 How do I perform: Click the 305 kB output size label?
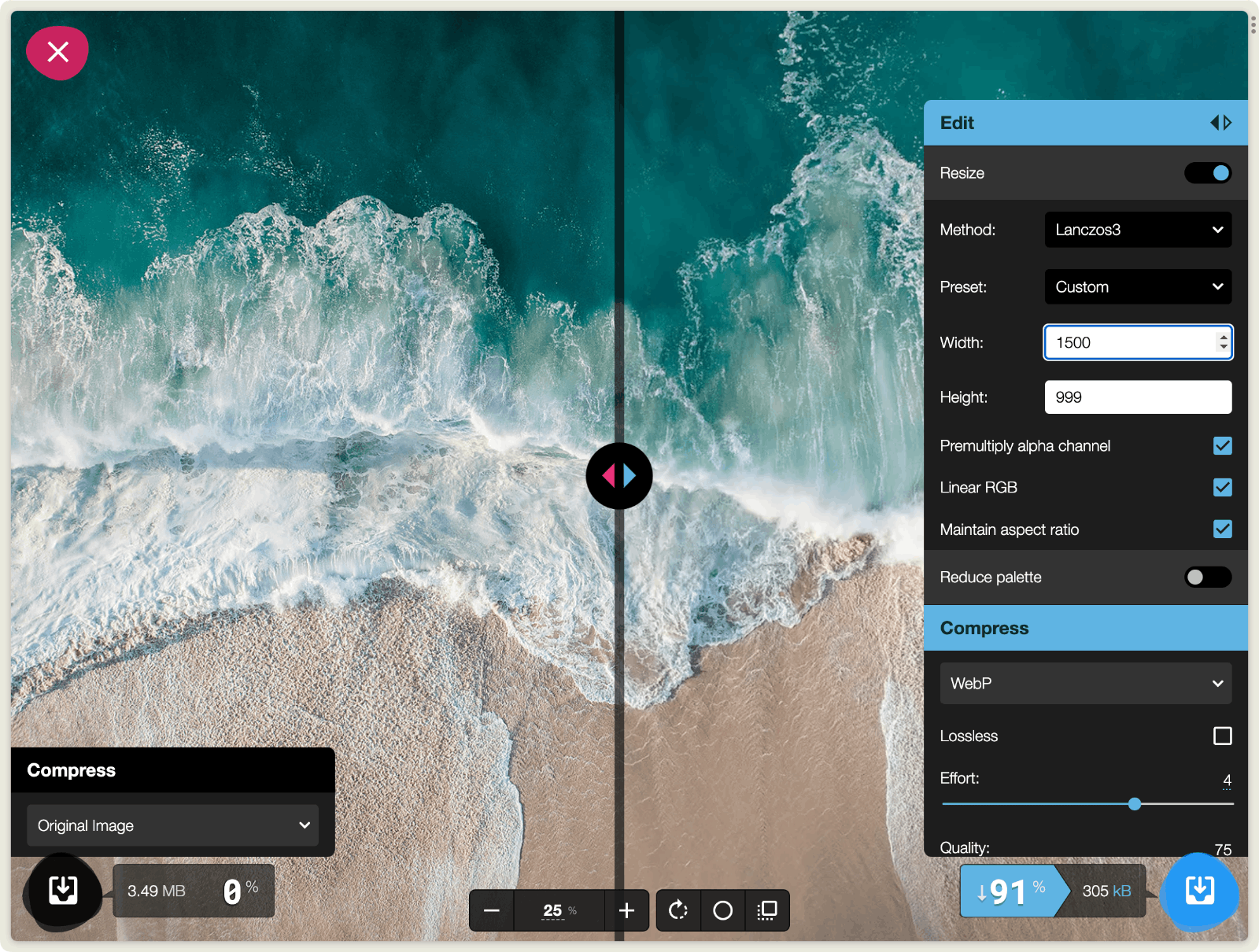(1106, 891)
